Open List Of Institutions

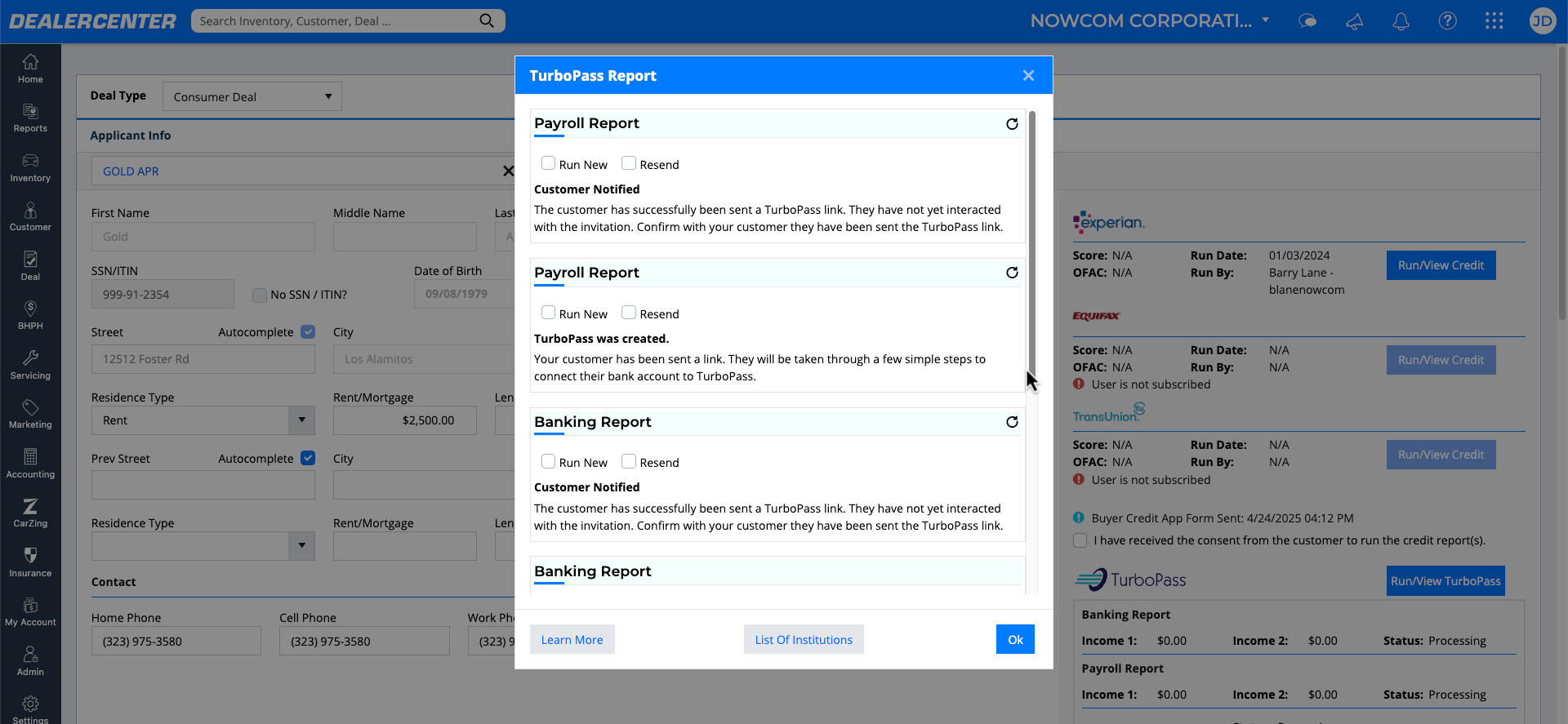tap(804, 639)
